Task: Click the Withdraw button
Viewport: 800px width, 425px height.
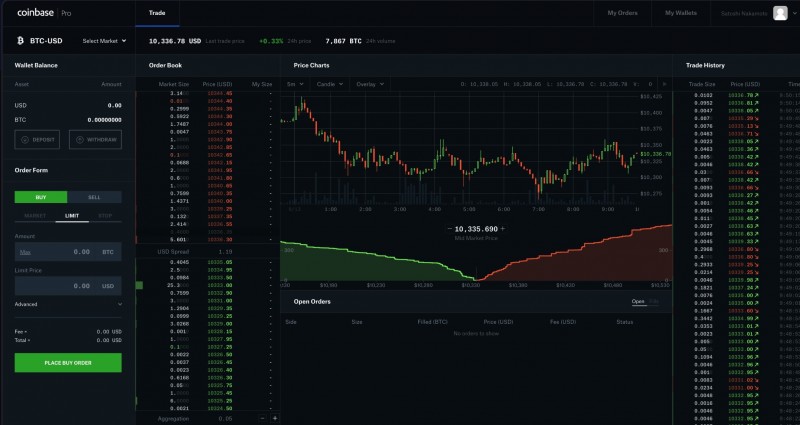Action: point(95,140)
